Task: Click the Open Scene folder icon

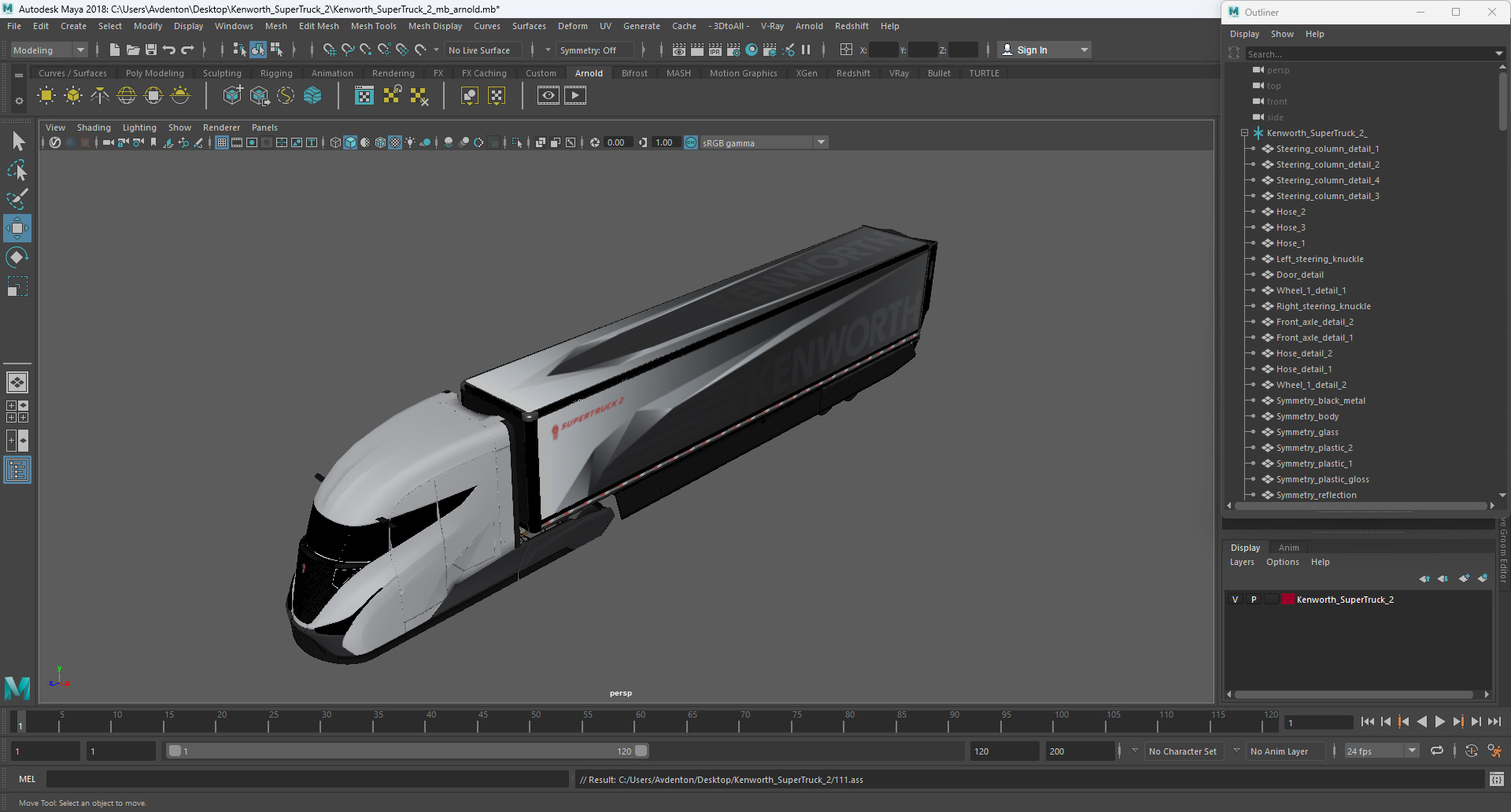Action: coord(133,50)
